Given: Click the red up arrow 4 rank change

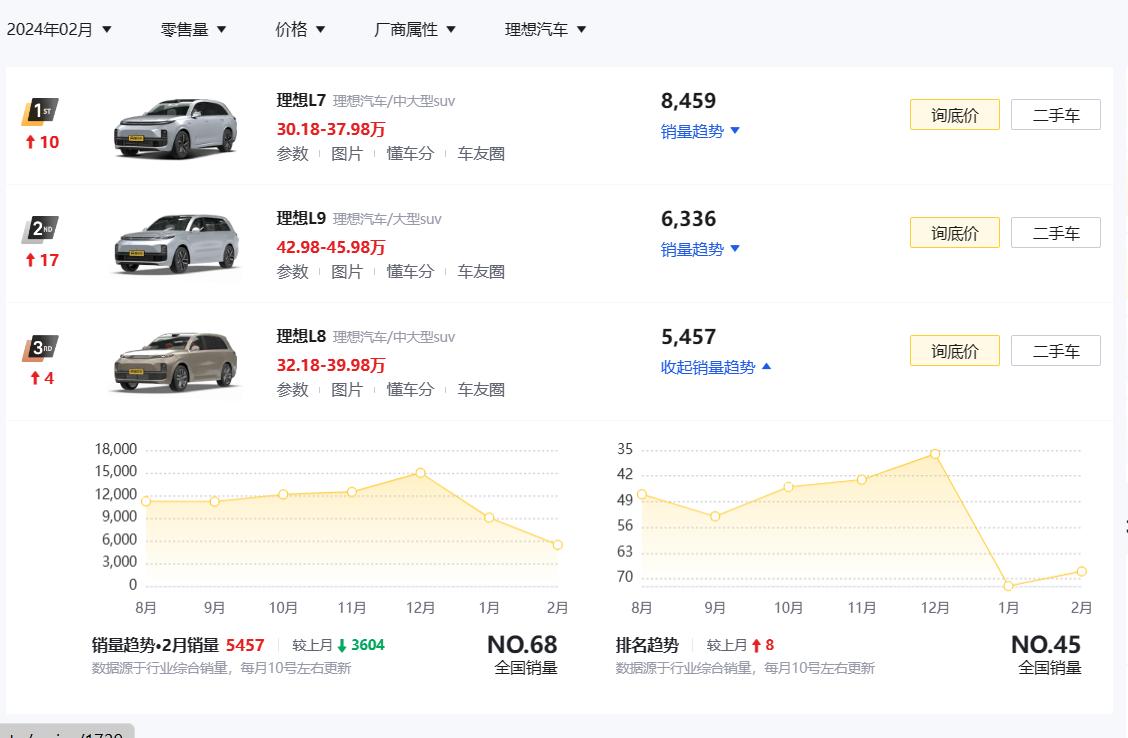Looking at the screenshot, I should [x=42, y=378].
